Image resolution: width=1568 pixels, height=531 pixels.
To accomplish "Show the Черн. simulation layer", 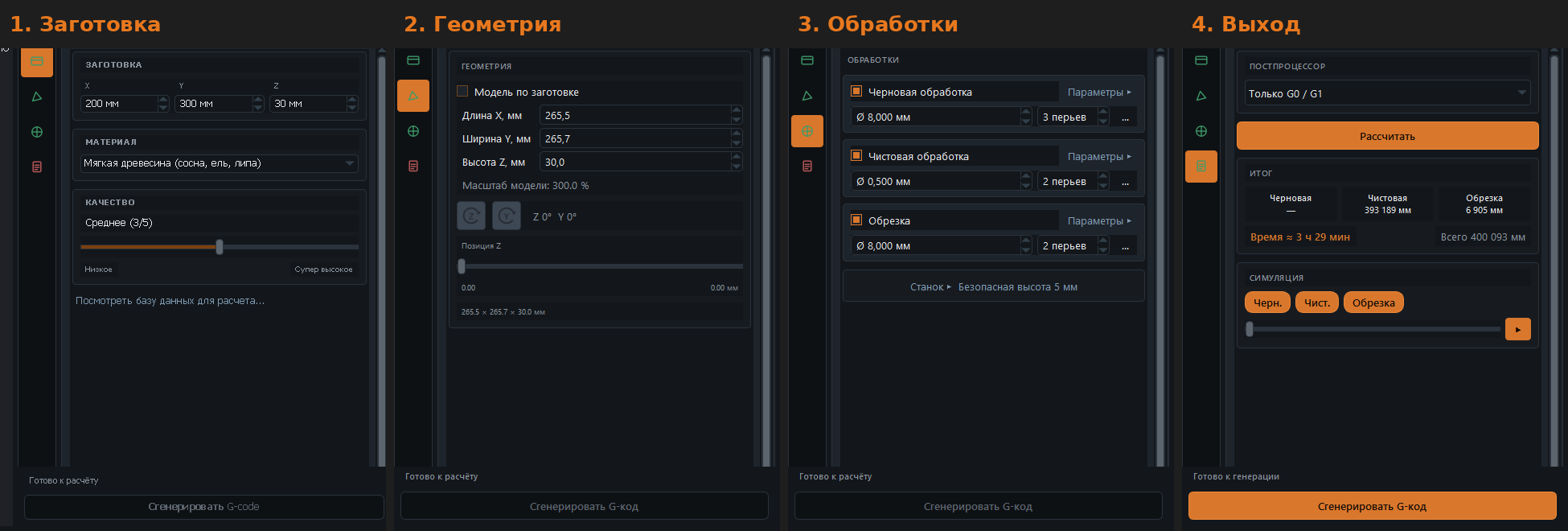I will (x=1267, y=303).
